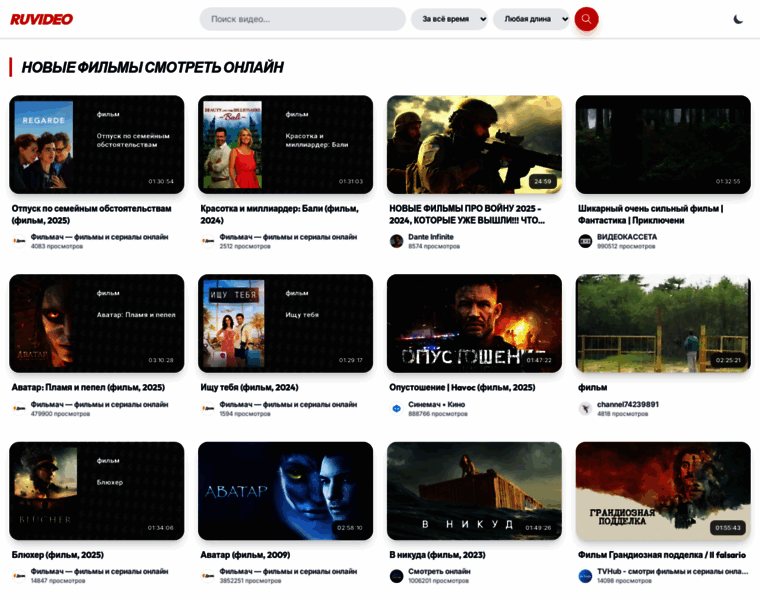760x600 pixels.
Task: Click the Синемач • Кино channel avatar
Action: tap(396, 408)
